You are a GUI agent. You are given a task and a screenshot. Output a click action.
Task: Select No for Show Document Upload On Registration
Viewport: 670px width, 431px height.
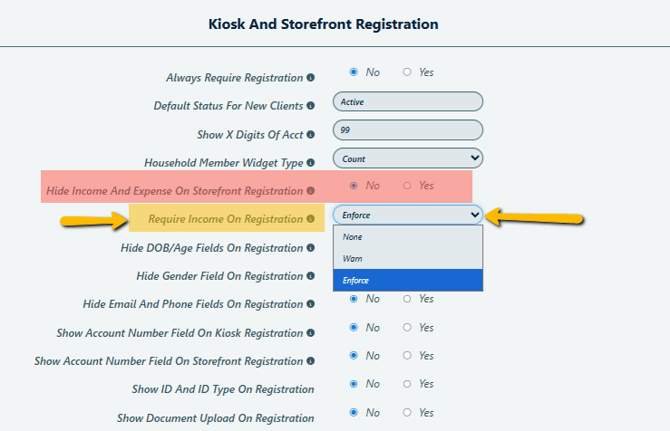(x=353, y=412)
